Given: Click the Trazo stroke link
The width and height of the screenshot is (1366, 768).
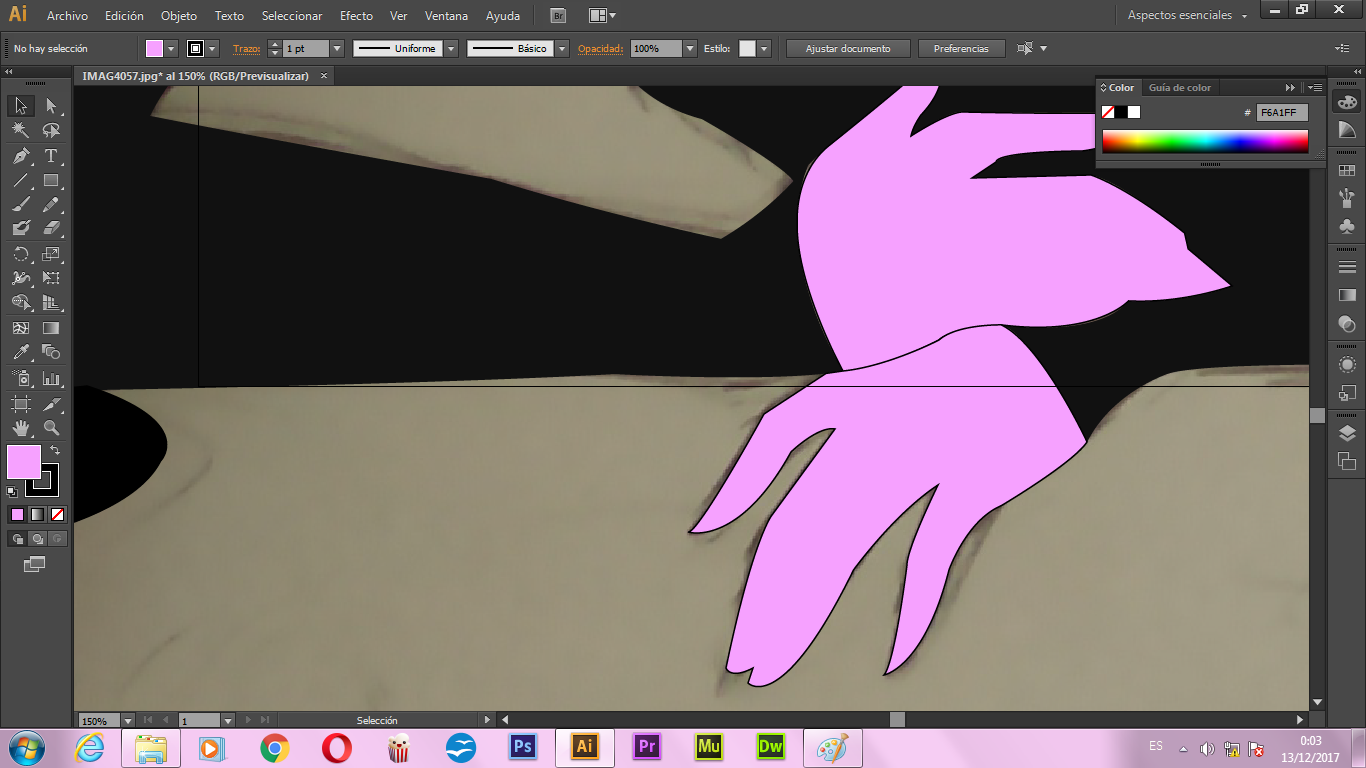Looking at the screenshot, I should (x=245, y=48).
